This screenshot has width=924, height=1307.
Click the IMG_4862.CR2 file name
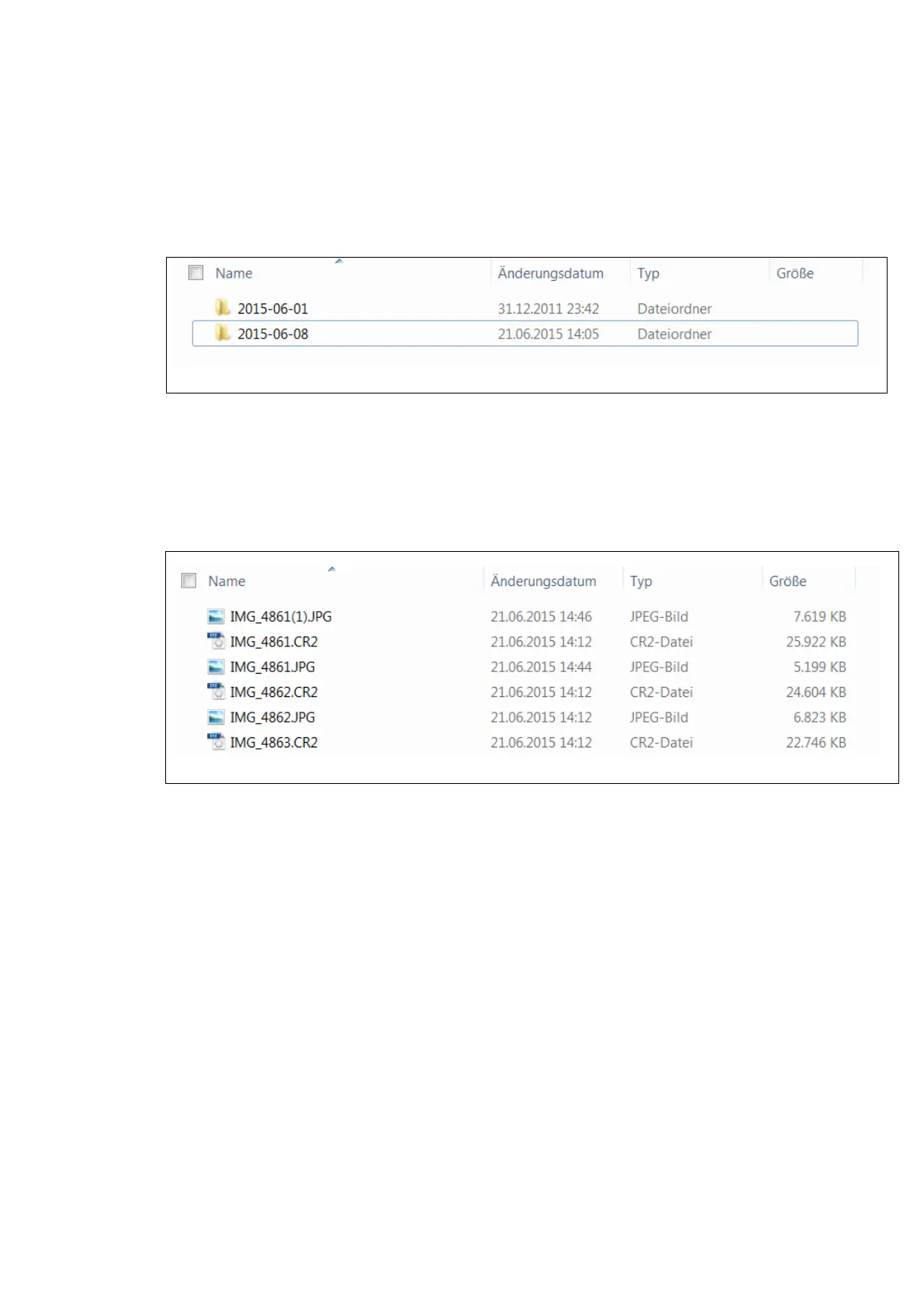[x=274, y=692]
